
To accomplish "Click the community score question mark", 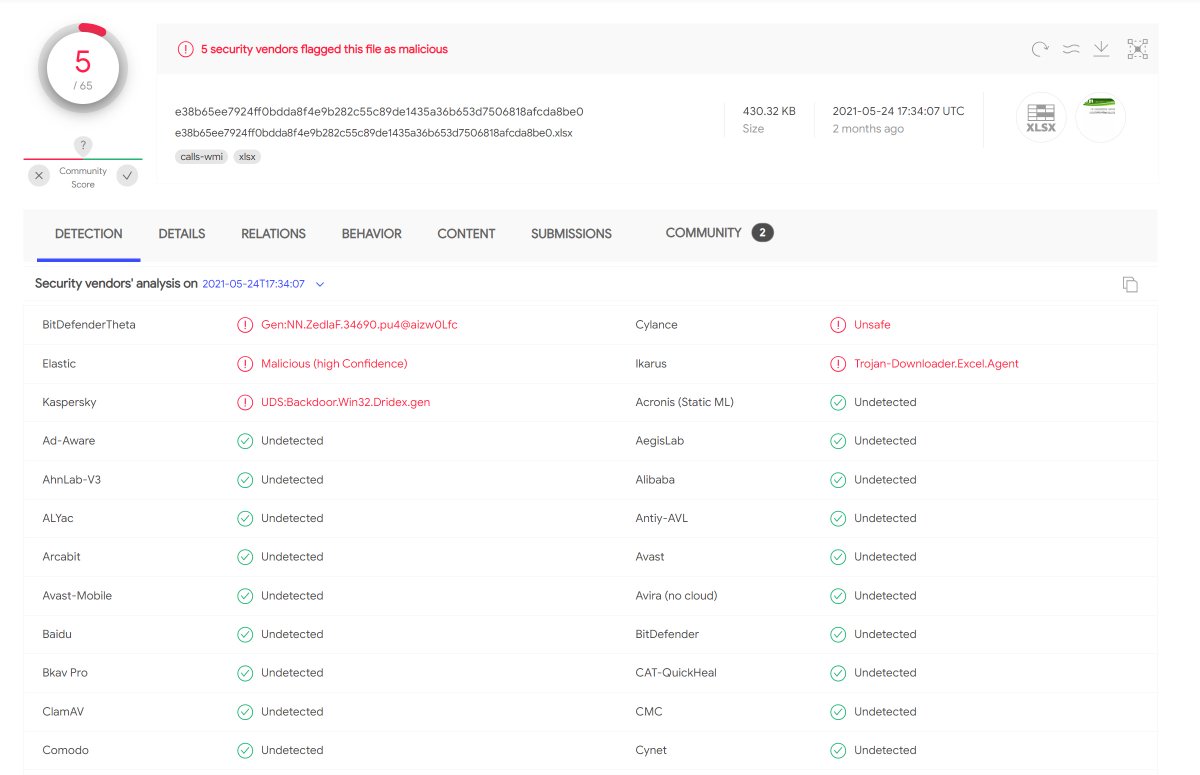I will [x=83, y=146].
